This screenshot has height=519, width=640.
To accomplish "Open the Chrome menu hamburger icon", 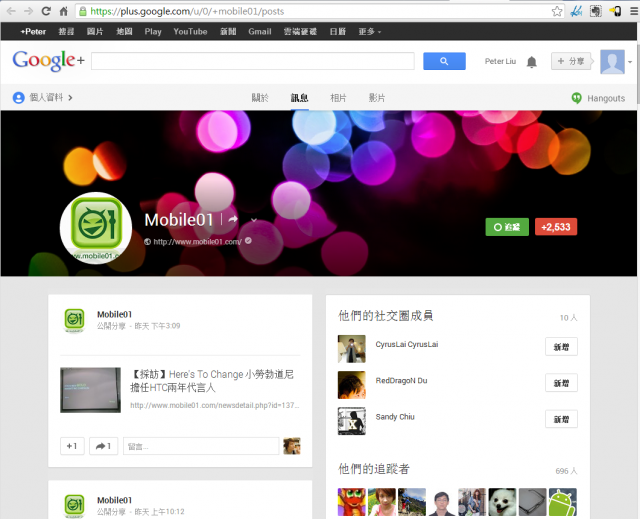I will click(634, 11).
